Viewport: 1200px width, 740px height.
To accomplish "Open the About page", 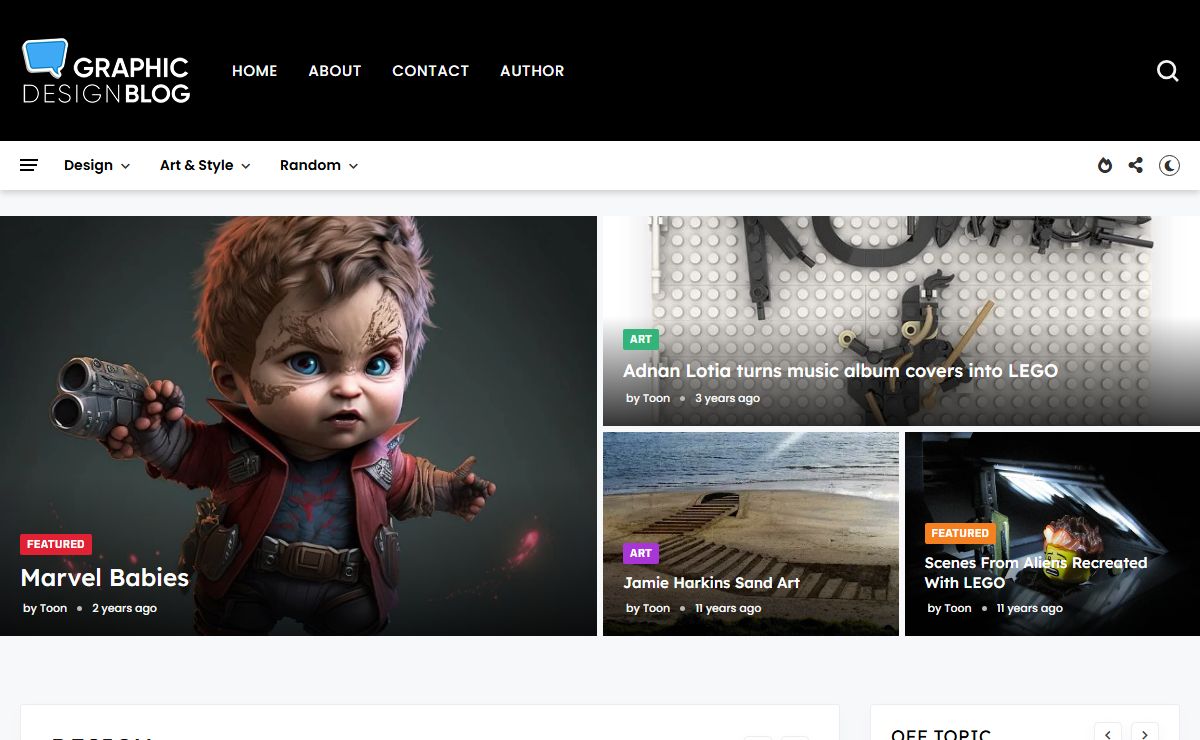I will tap(335, 71).
